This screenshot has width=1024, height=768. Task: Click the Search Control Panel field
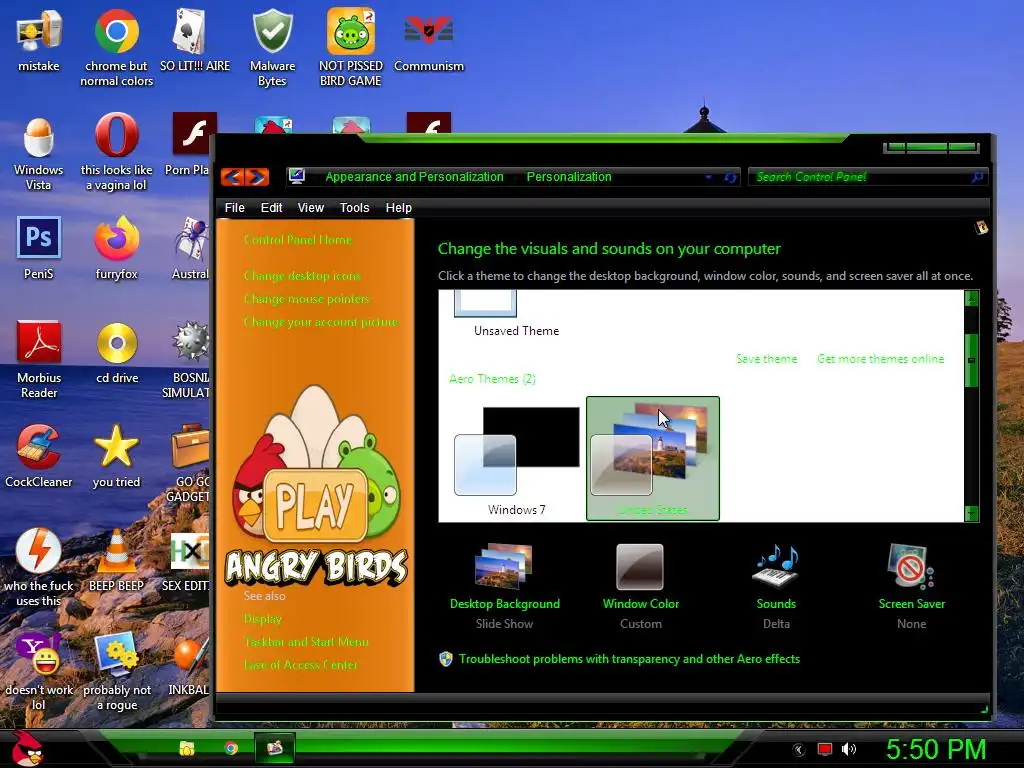tap(867, 176)
